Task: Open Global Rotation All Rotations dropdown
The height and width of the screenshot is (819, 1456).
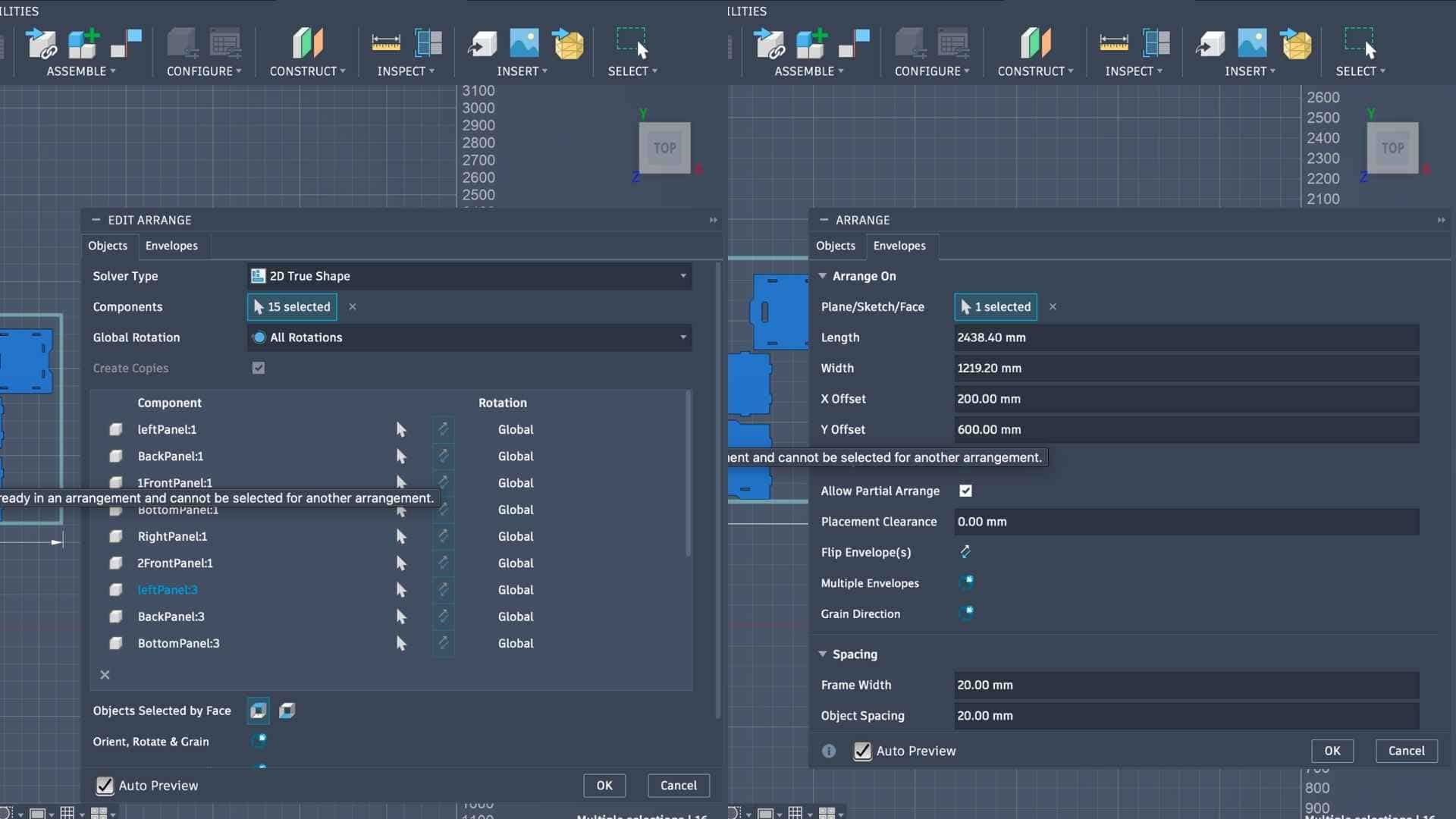Action: [x=469, y=337]
